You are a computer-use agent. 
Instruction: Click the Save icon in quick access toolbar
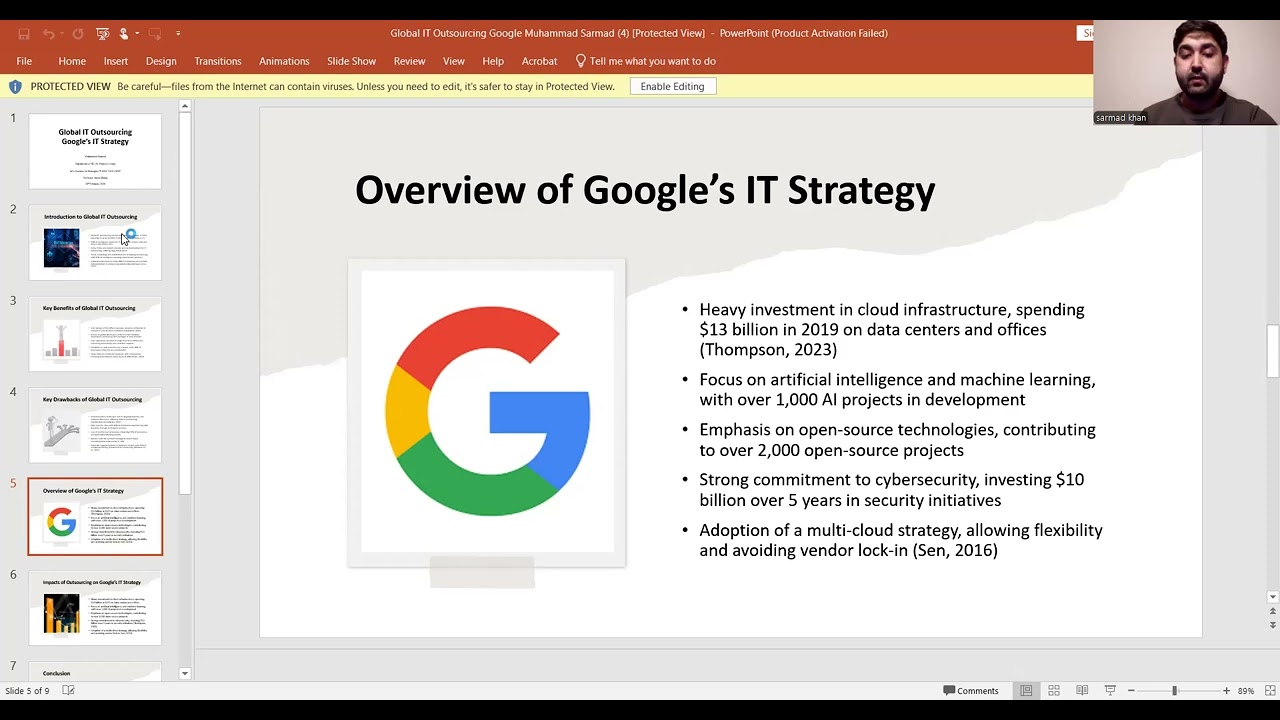pos(24,33)
